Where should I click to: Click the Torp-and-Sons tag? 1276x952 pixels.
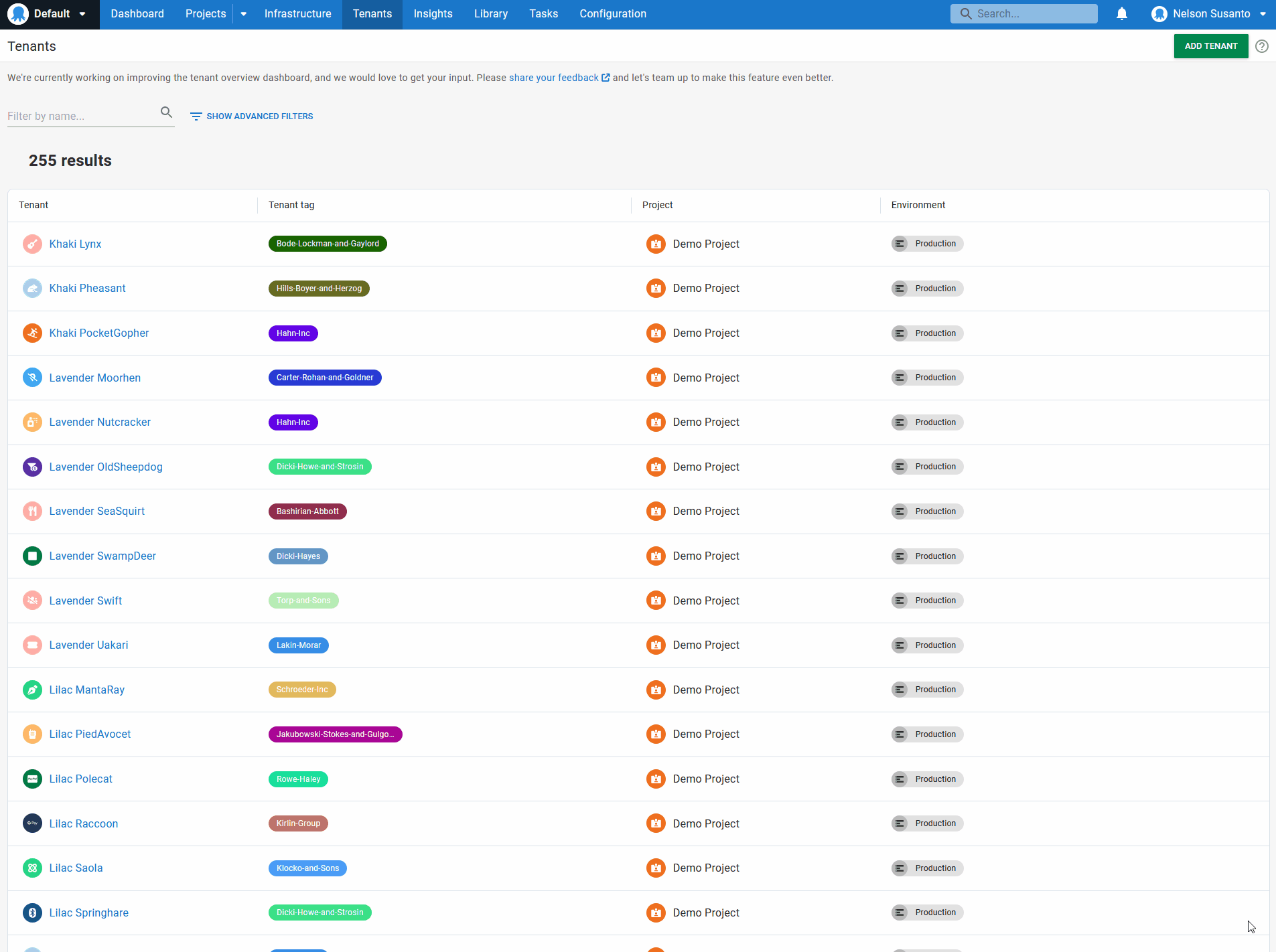pyautogui.click(x=303, y=601)
